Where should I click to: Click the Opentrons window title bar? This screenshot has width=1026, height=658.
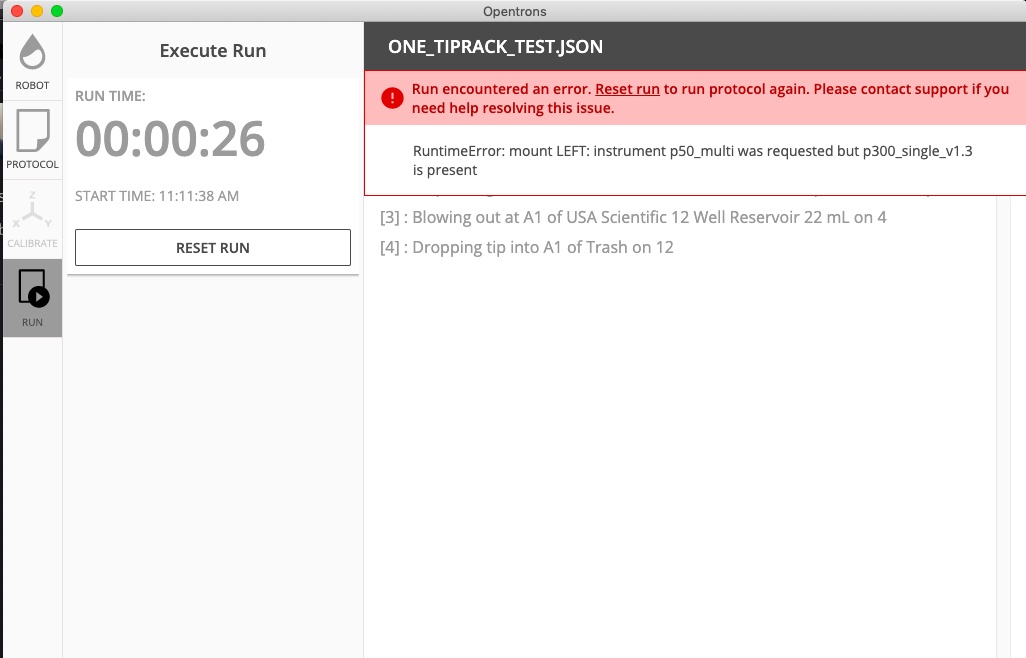[x=514, y=11]
